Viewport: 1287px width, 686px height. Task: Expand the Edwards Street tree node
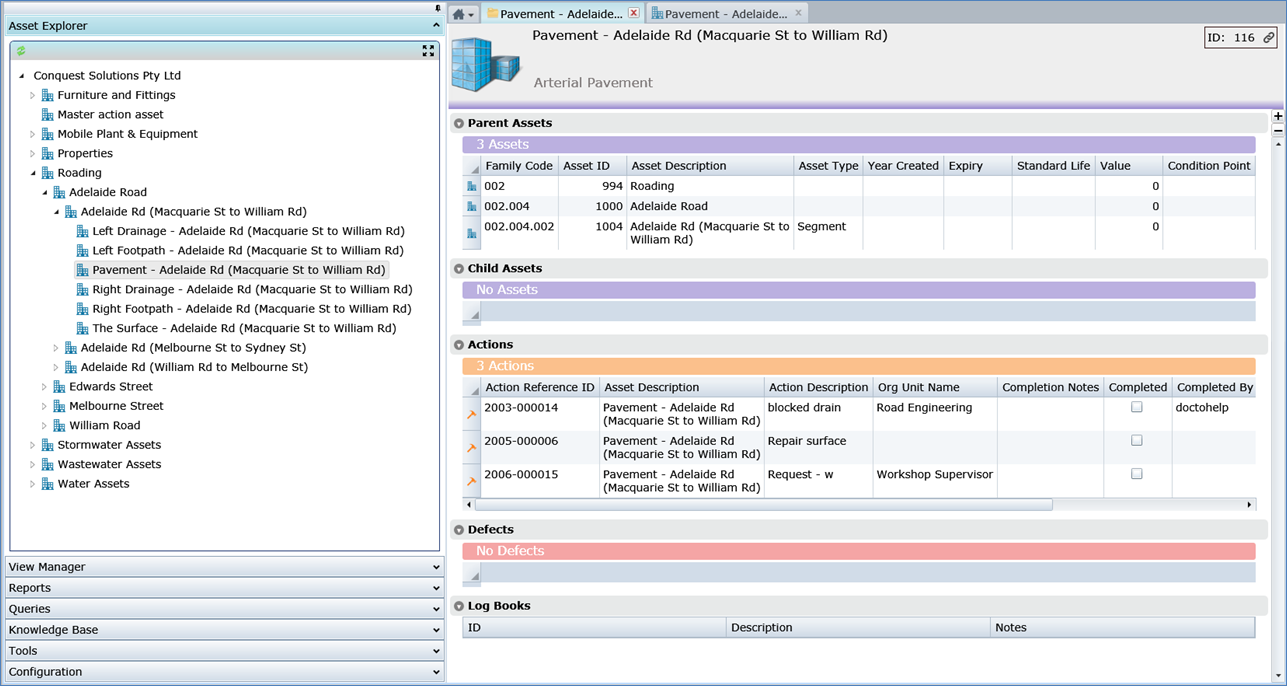tap(44, 387)
